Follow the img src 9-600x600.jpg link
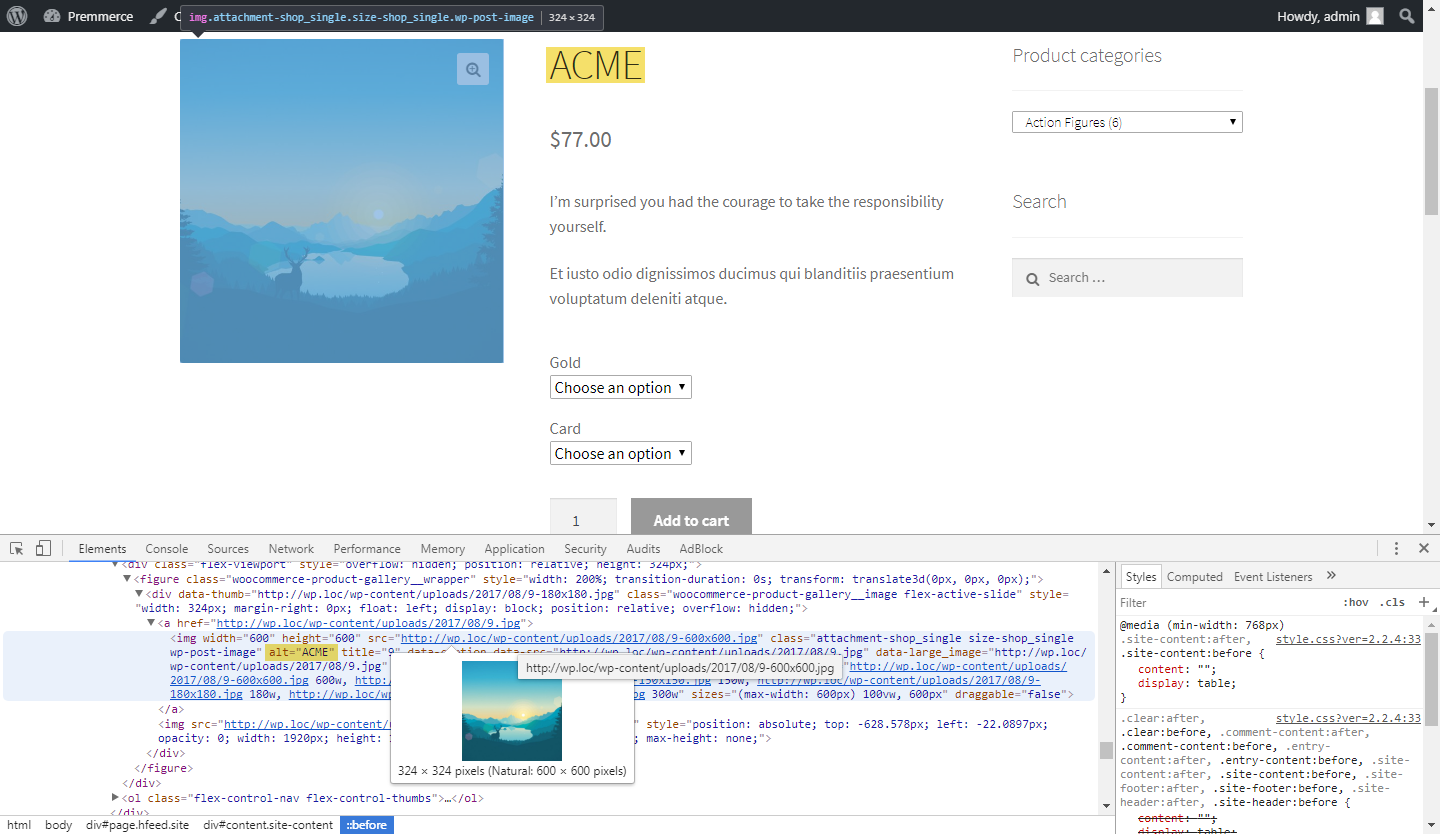Screen dimensions: 1440x834 (x=578, y=638)
